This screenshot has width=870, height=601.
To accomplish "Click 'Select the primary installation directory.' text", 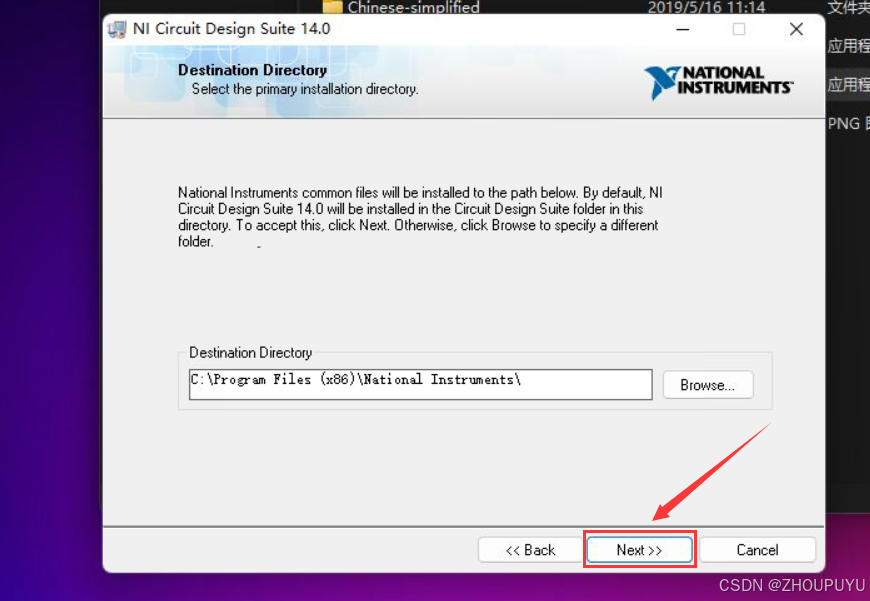I will pyautogui.click(x=305, y=89).
